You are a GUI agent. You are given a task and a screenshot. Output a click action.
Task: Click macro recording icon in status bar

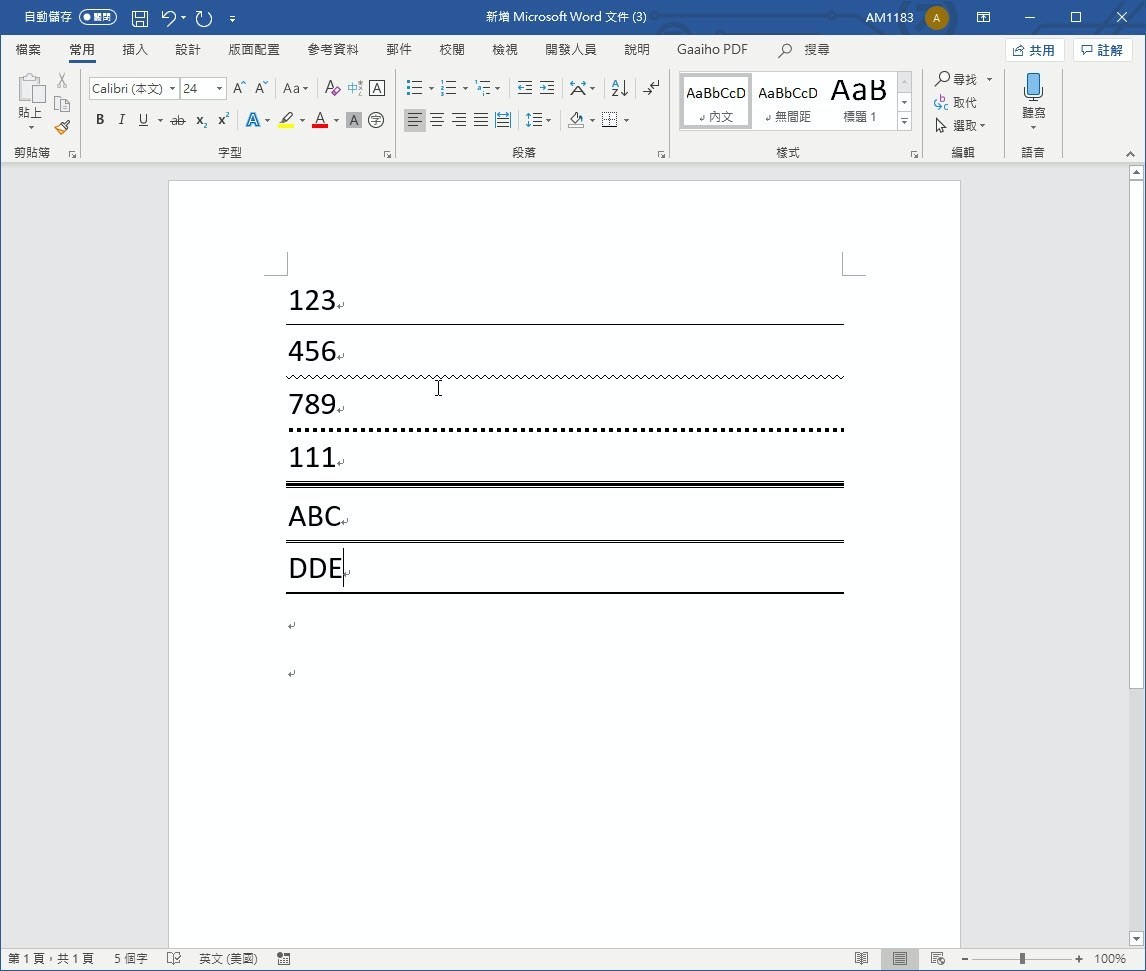(x=284, y=959)
